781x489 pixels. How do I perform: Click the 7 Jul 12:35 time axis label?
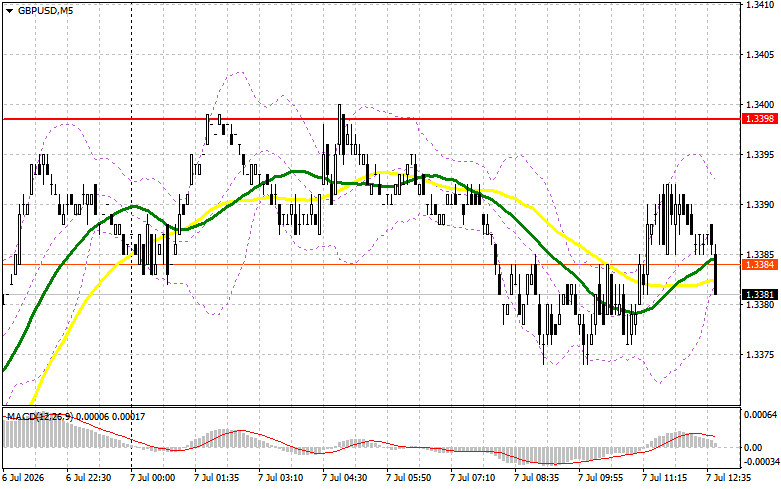729,478
